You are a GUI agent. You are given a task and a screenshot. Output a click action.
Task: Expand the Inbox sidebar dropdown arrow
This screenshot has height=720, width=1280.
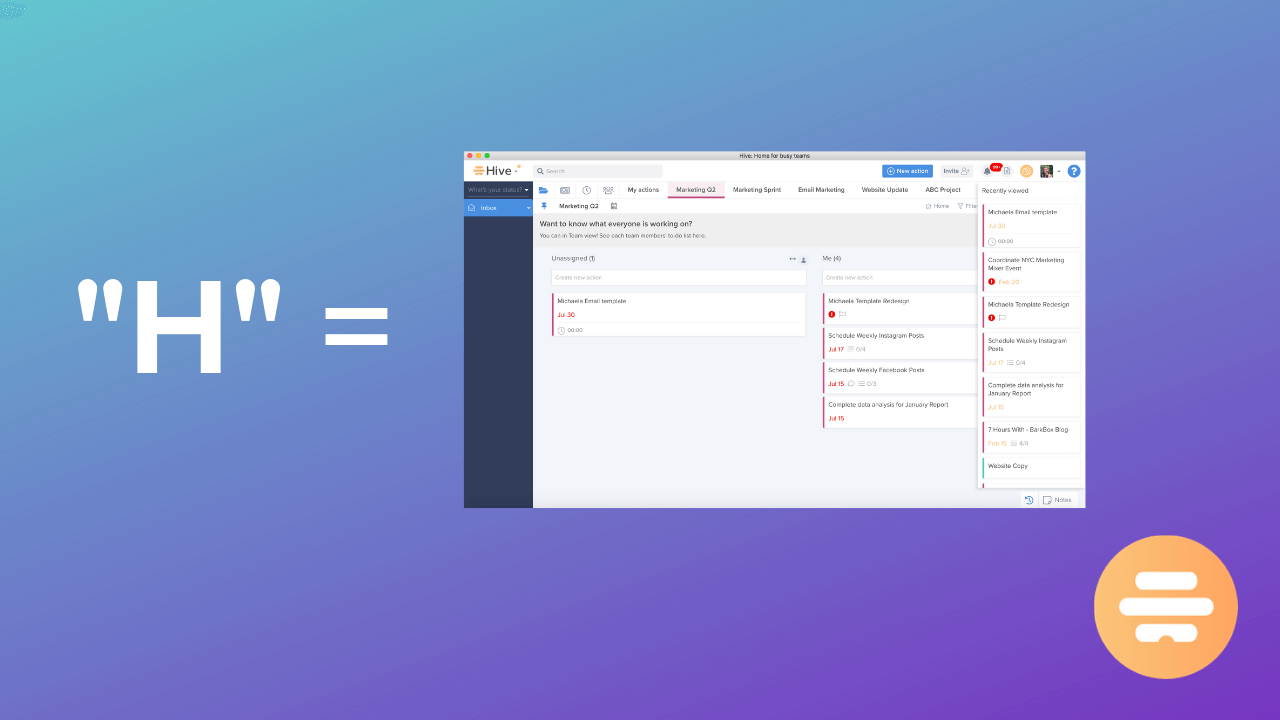528,208
